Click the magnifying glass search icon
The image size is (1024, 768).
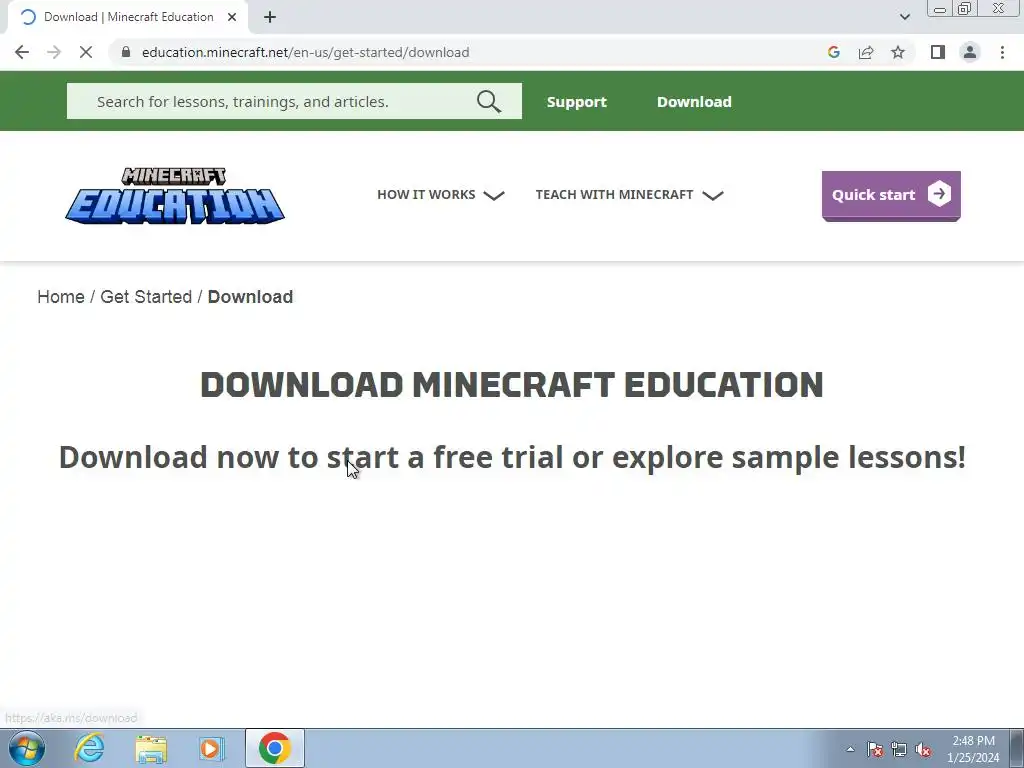[x=488, y=101]
